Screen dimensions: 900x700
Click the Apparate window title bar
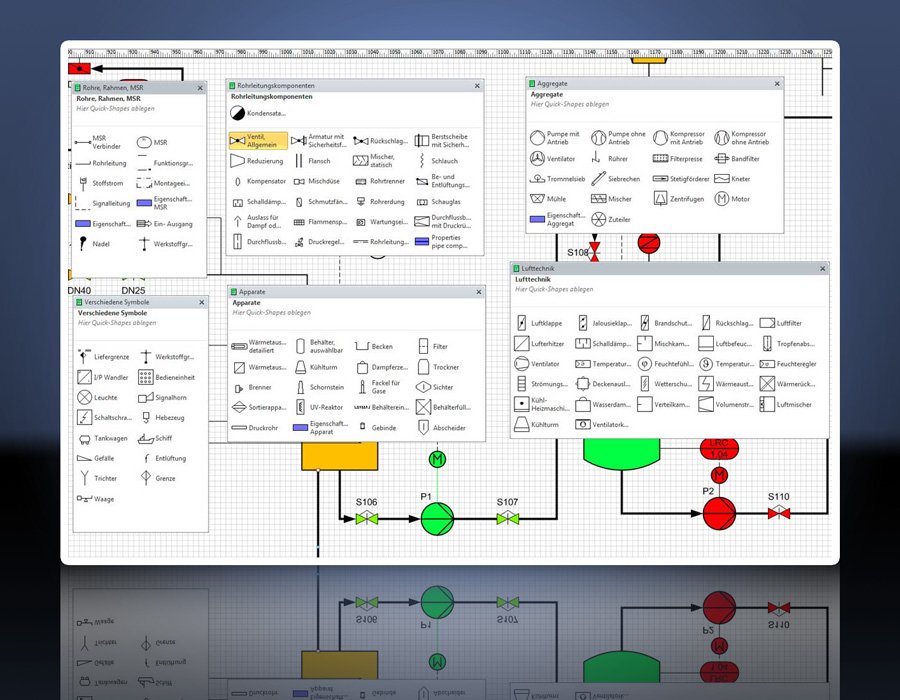click(356, 292)
